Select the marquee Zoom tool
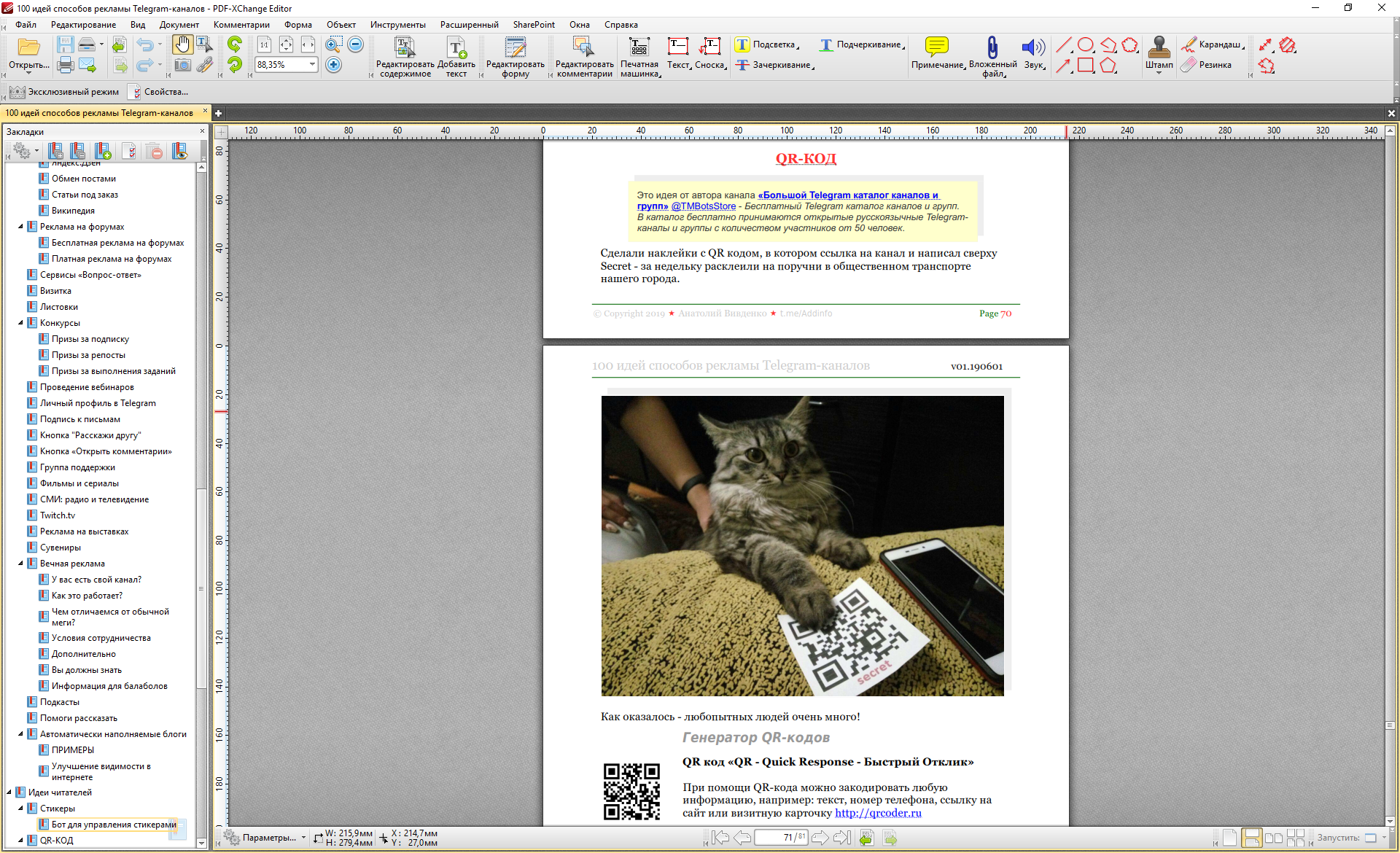The width and height of the screenshot is (1400, 853). point(334,45)
